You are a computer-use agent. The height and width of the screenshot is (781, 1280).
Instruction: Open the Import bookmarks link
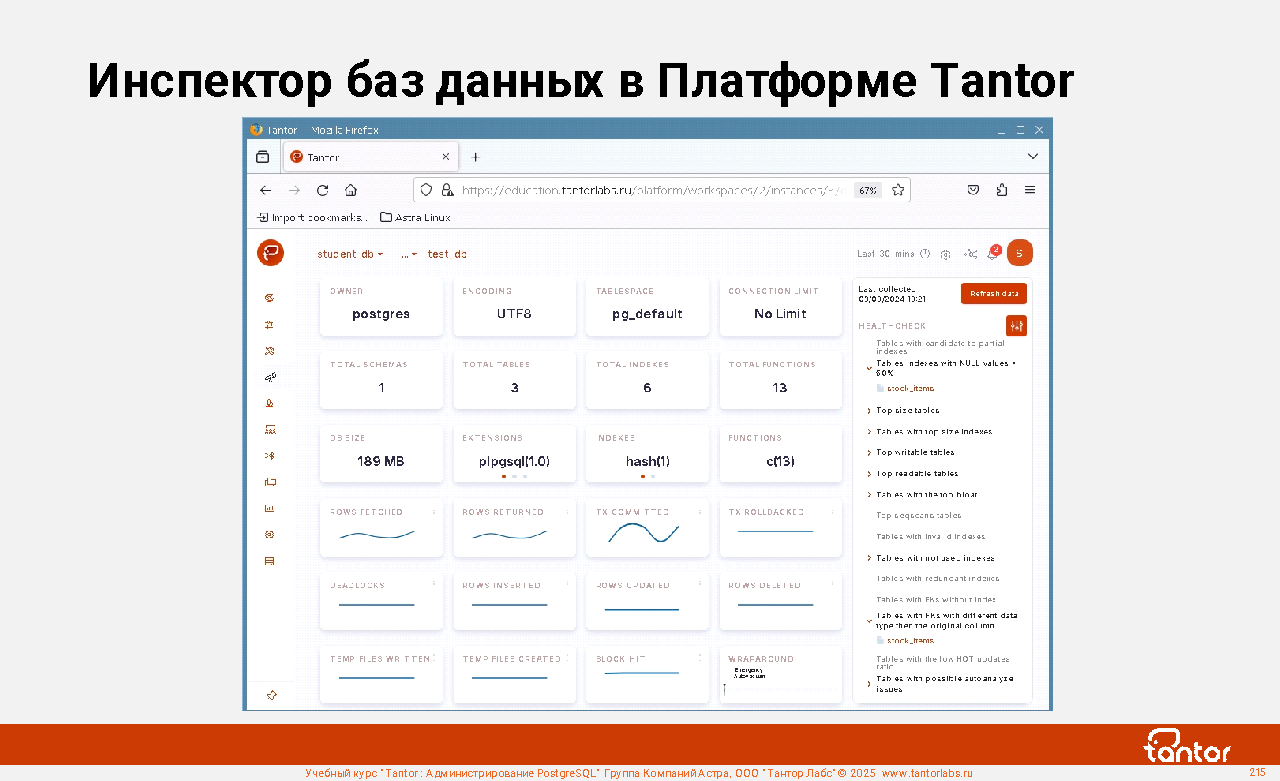[312, 217]
